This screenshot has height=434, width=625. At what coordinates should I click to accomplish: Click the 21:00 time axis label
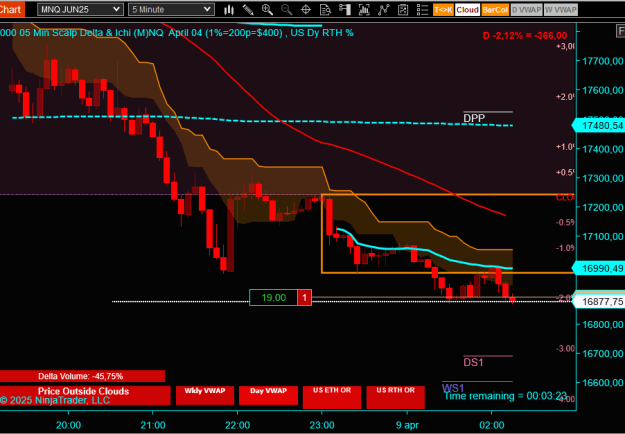tap(153, 425)
